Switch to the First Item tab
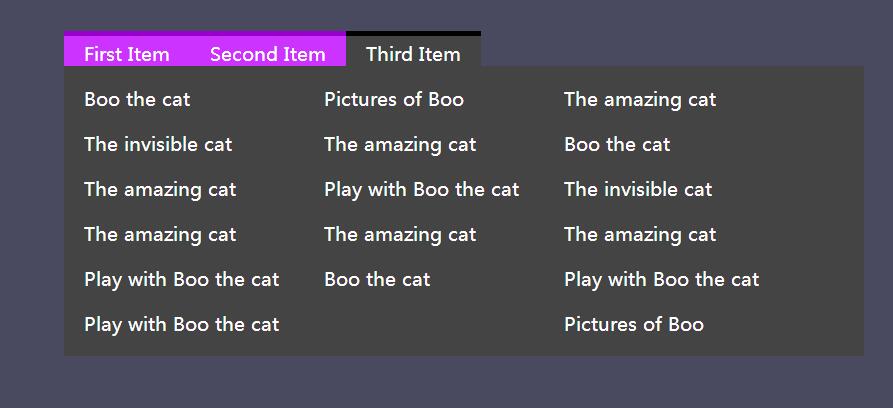Image resolution: width=893 pixels, height=408 pixels. [x=127, y=54]
